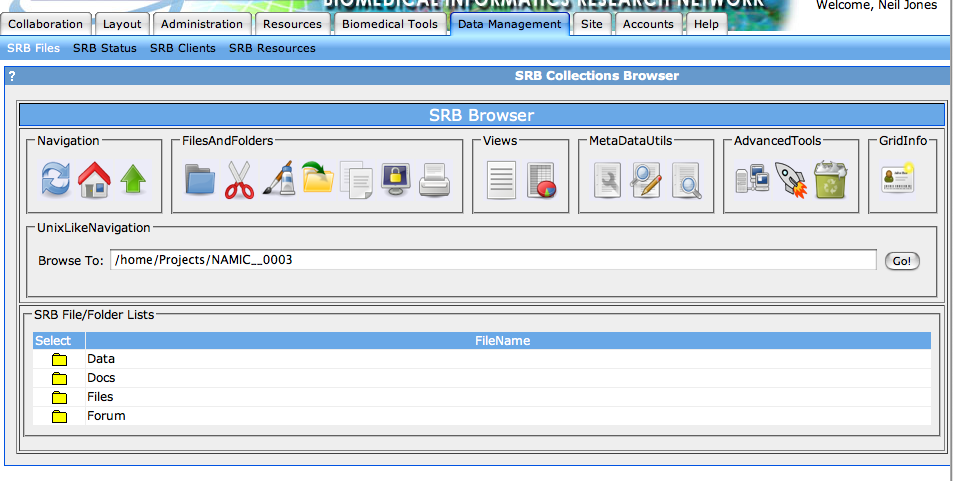
Task: Switch to the pie chart view
Action: coord(541,181)
